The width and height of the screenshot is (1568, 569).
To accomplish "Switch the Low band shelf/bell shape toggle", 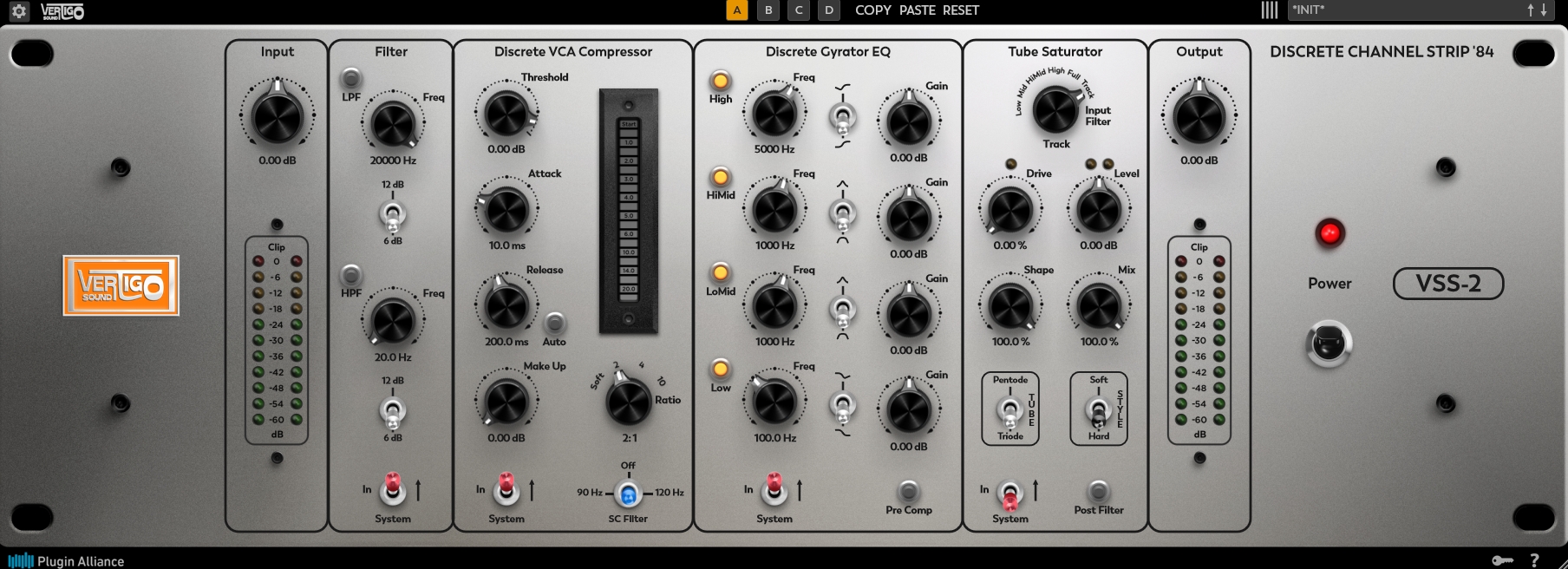I will click(x=842, y=405).
